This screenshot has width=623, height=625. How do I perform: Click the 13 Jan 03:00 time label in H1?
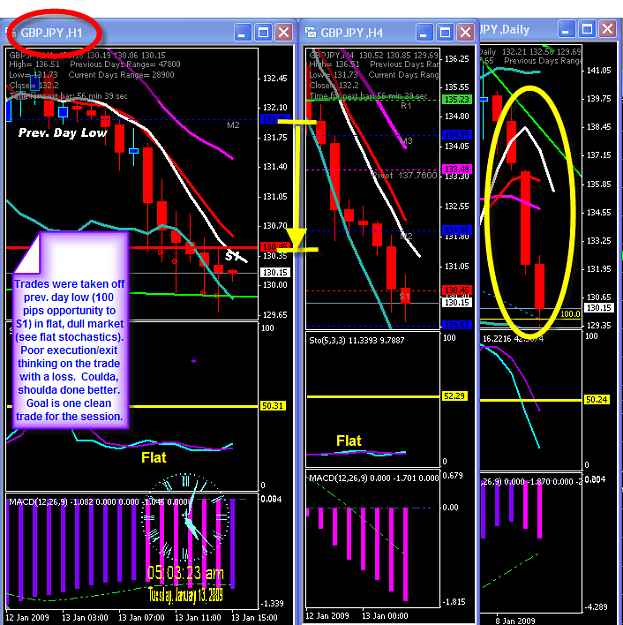pos(85,617)
